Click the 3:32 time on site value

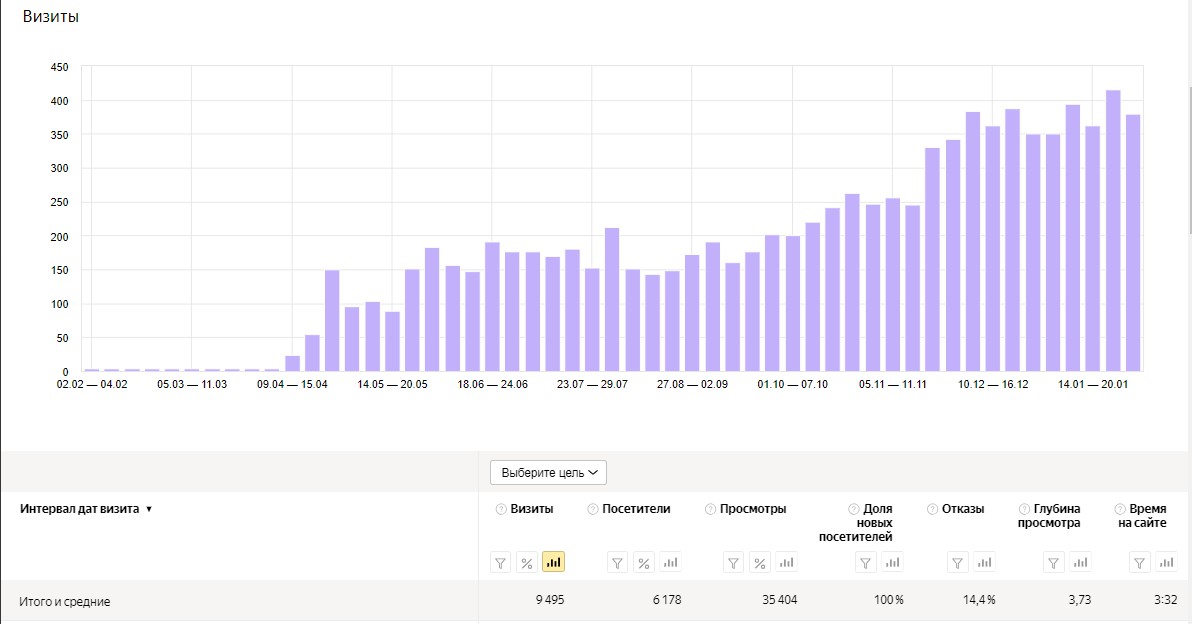point(1165,600)
